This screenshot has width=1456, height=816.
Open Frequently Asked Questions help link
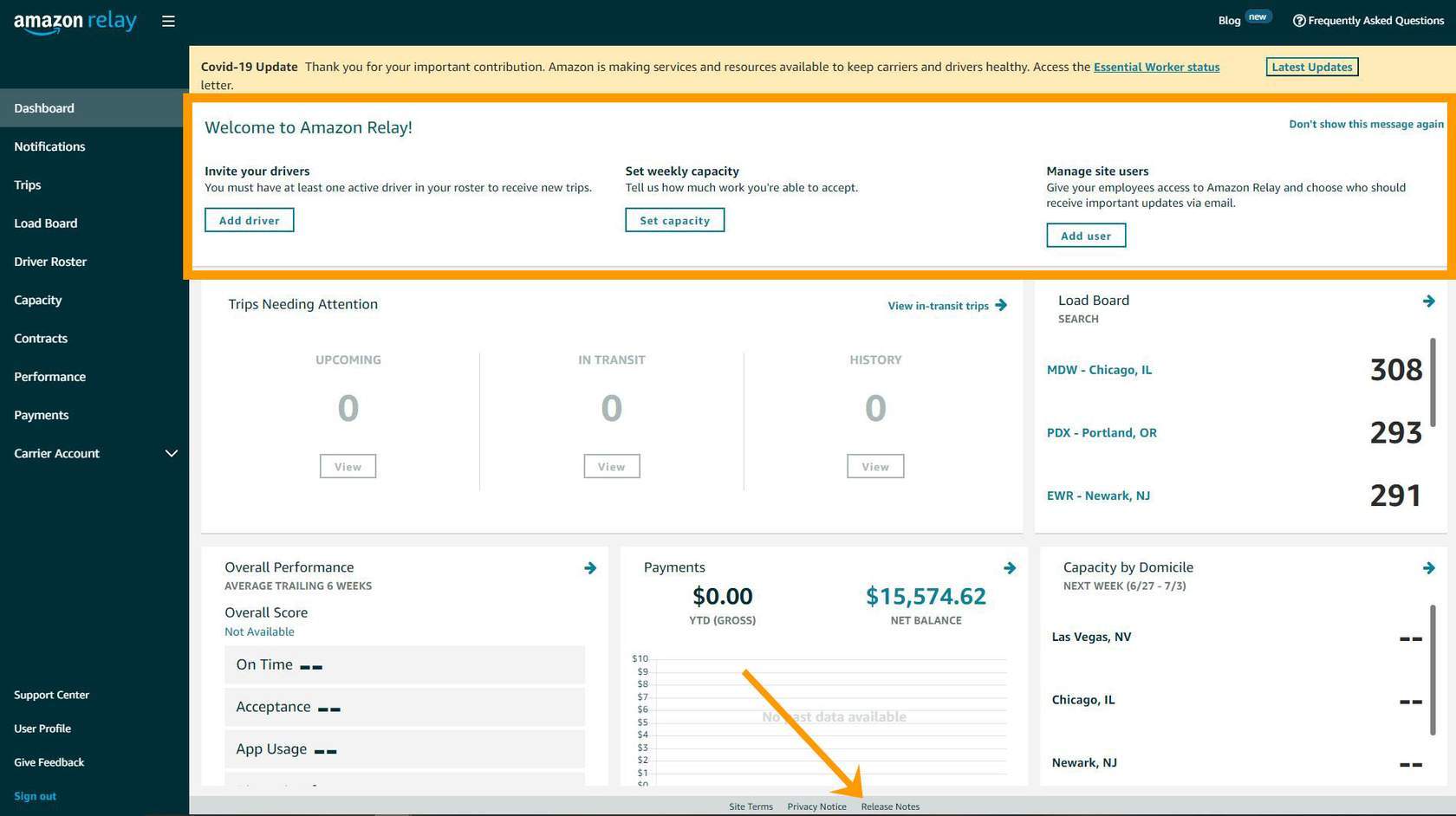pos(1368,21)
